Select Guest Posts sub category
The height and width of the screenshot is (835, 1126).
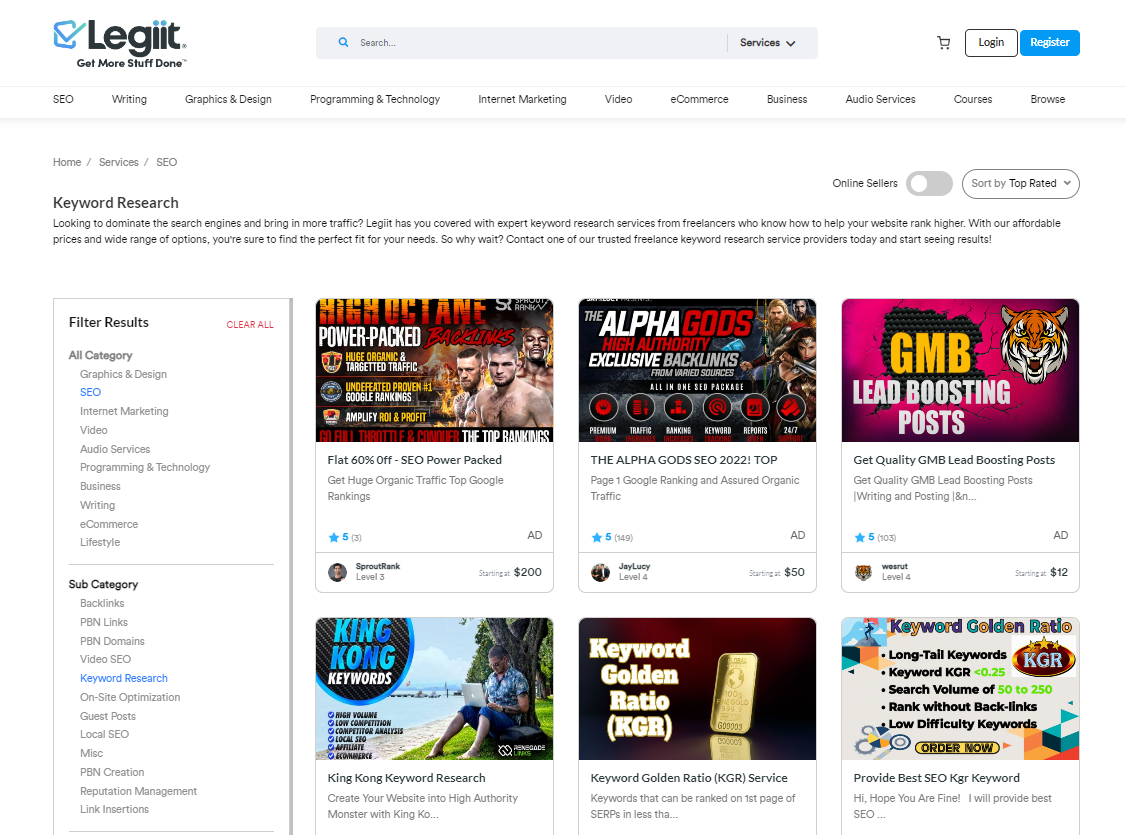coord(108,716)
